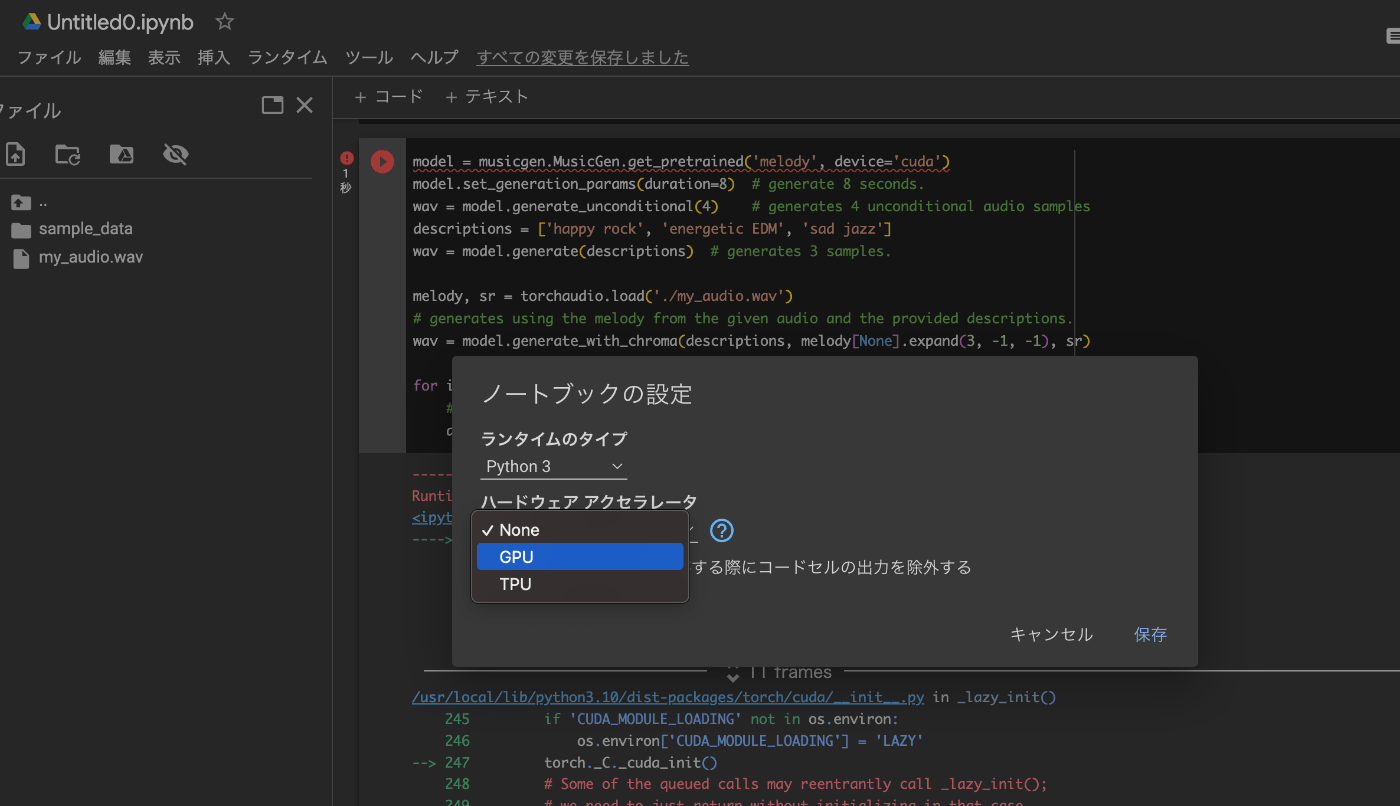Screen dimensions: 1400x806
Task: Click the Google Drive logo icon
Action: 32,22
